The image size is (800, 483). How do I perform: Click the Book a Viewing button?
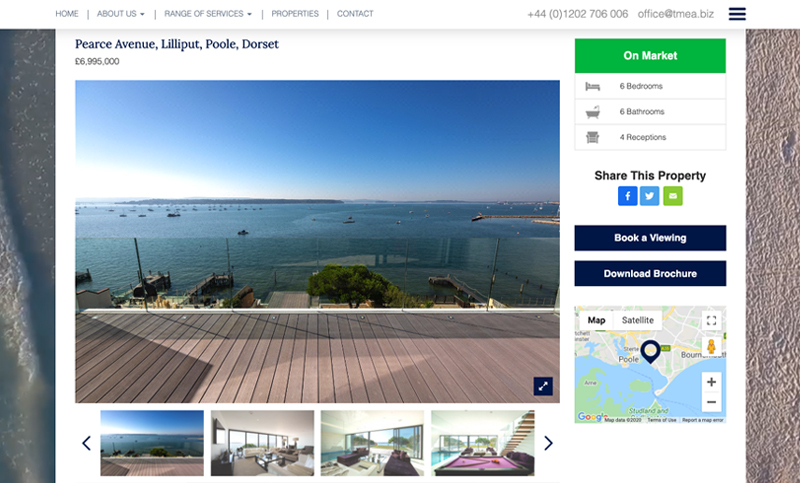point(650,238)
